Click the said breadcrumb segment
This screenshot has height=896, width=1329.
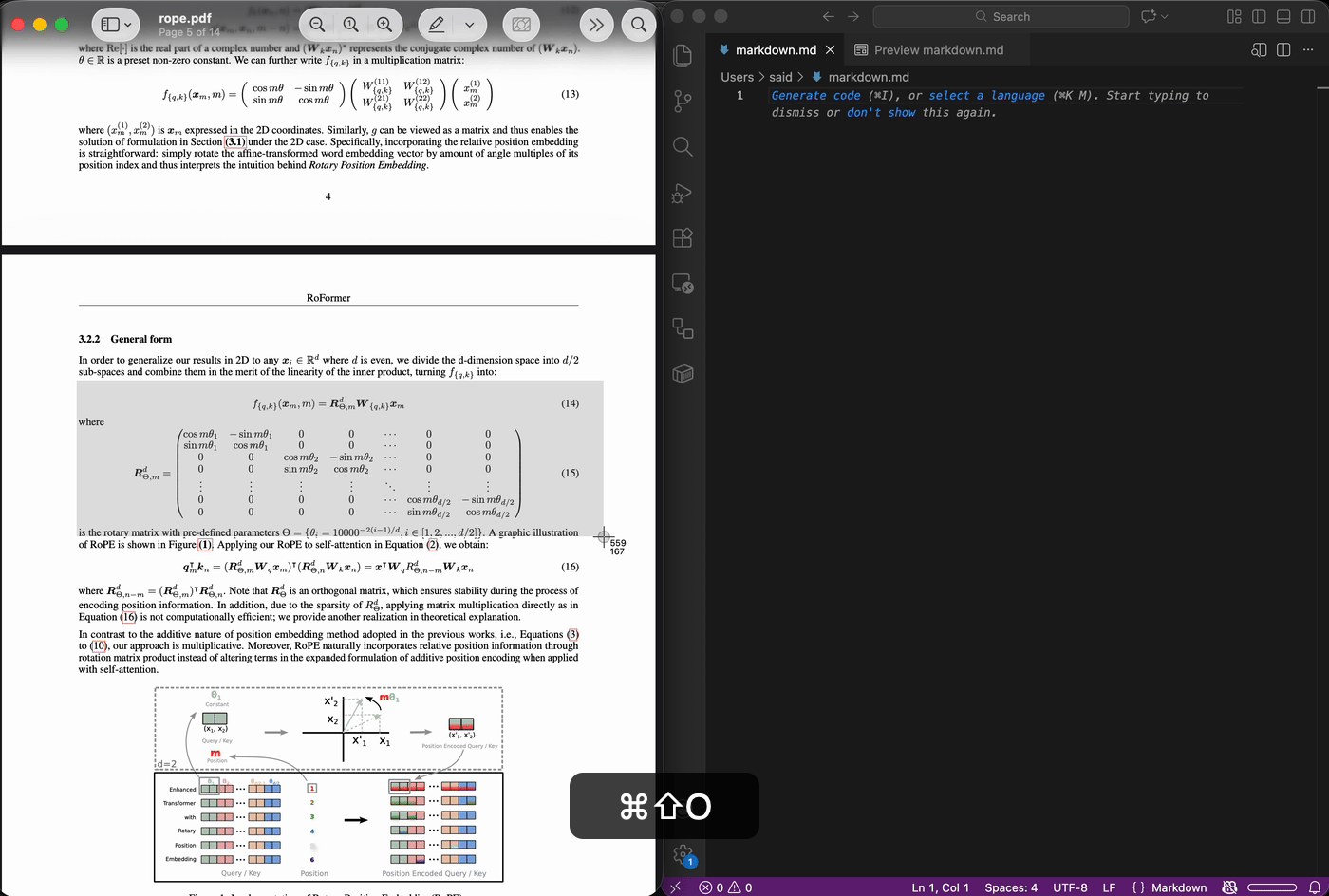pyautogui.click(x=780, y=77)
